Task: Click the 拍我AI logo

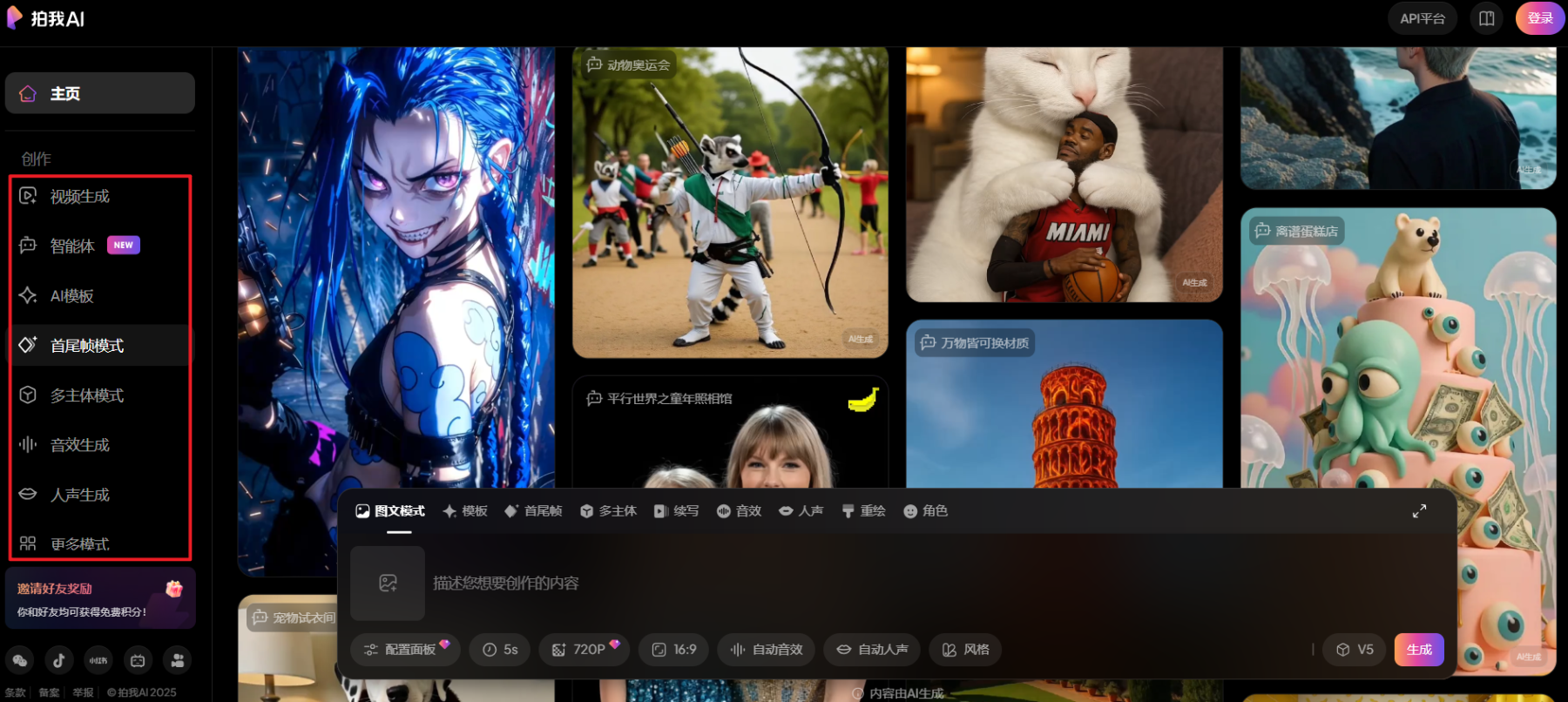Action: 47,18
